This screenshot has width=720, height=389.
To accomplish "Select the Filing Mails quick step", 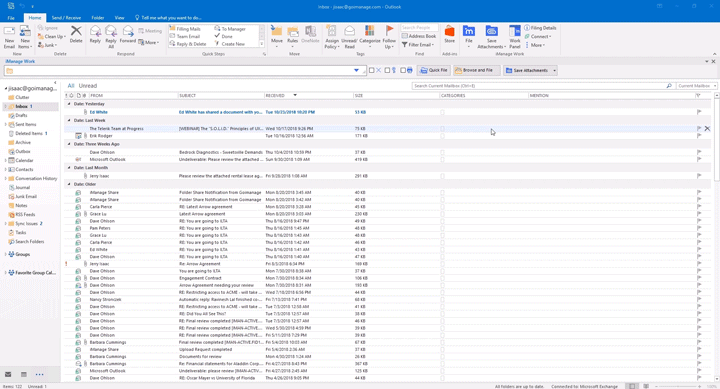I will (x=185, y=28).
